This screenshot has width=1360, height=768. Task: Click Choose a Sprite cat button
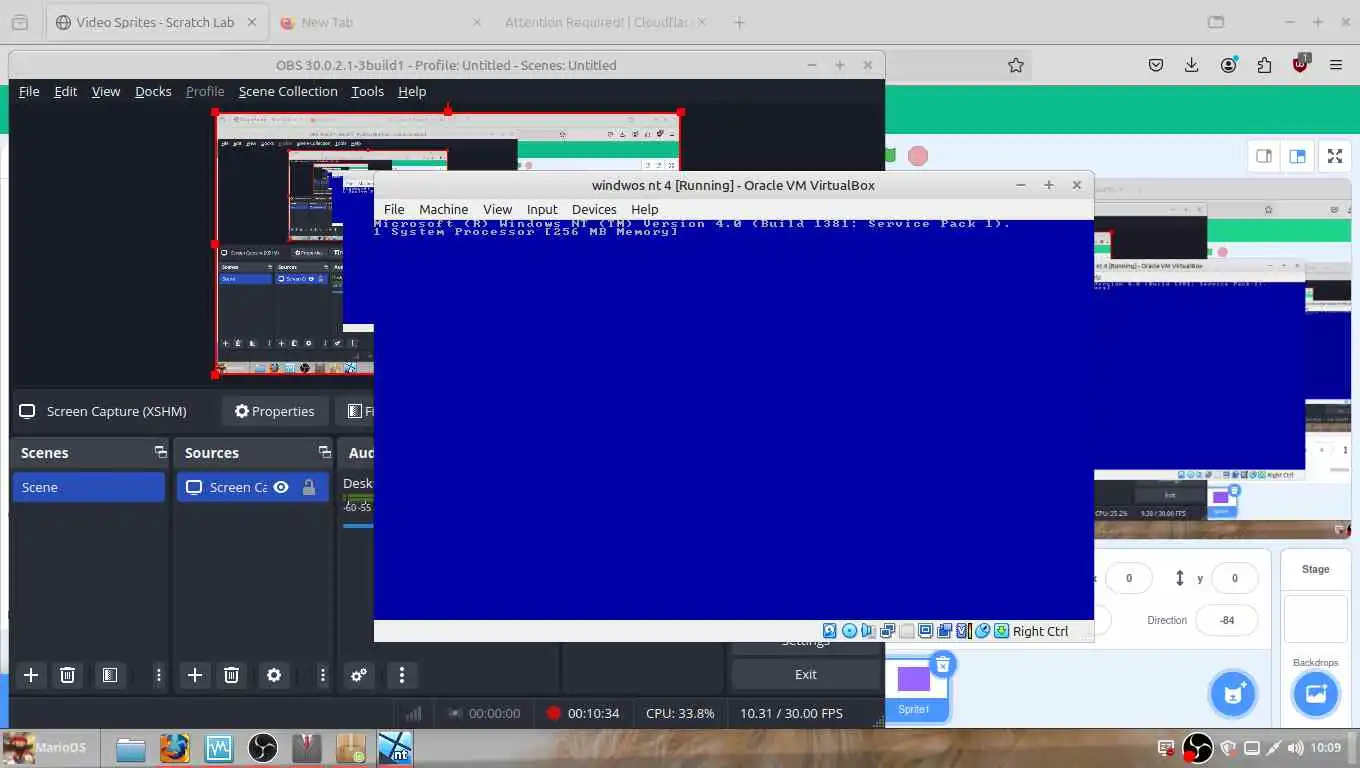(1234, 694)
